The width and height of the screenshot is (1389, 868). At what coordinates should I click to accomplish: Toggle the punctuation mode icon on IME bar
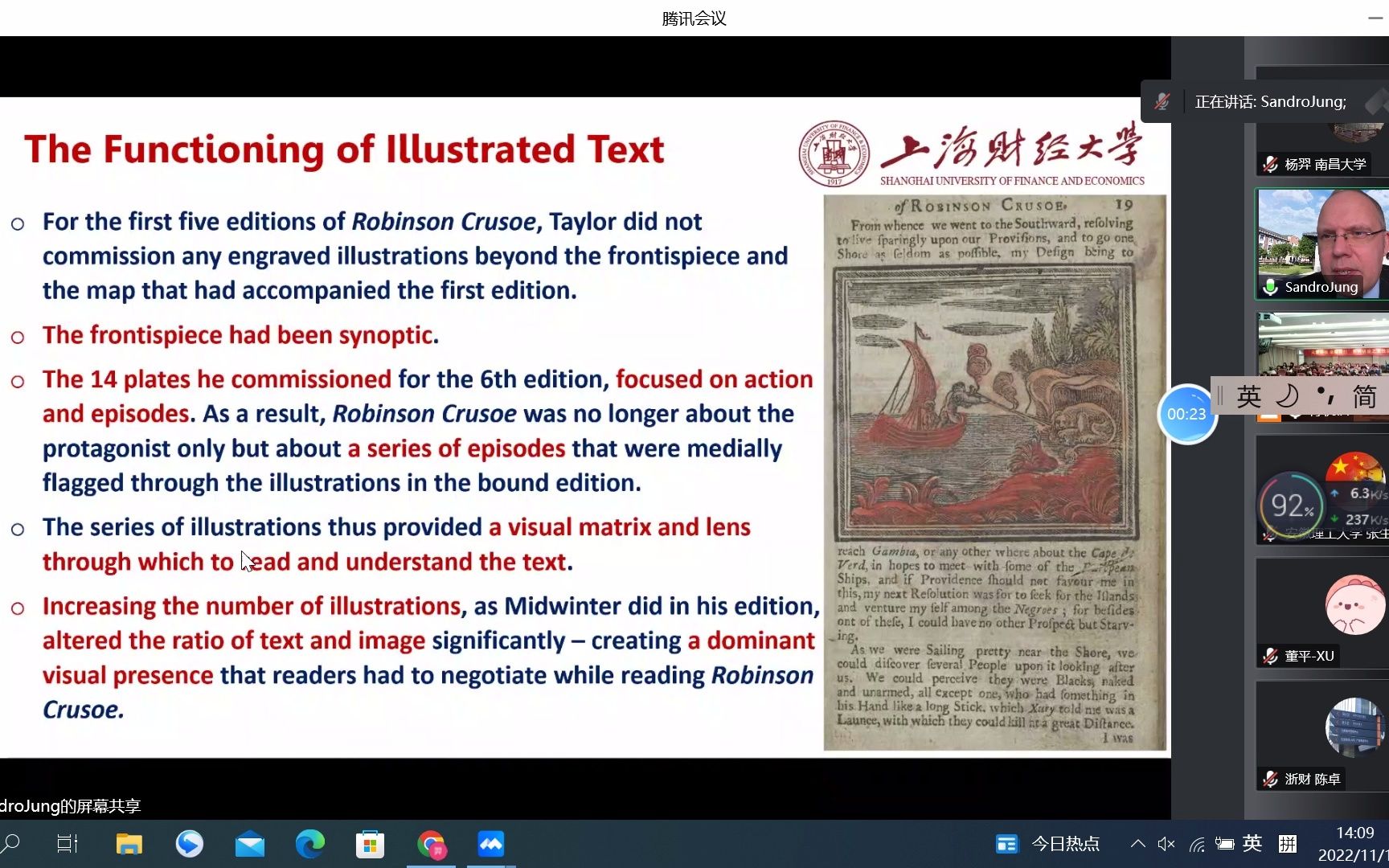1325,395
